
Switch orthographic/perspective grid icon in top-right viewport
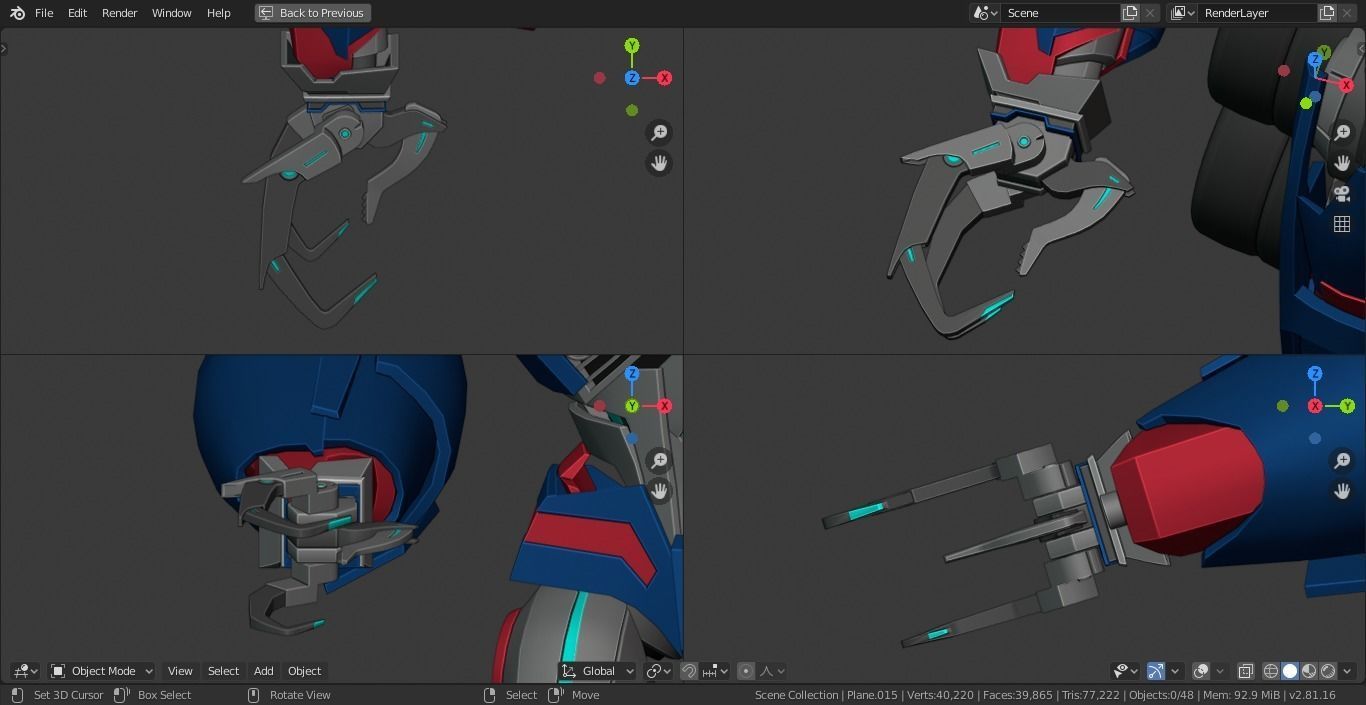tap(1342, 224)
